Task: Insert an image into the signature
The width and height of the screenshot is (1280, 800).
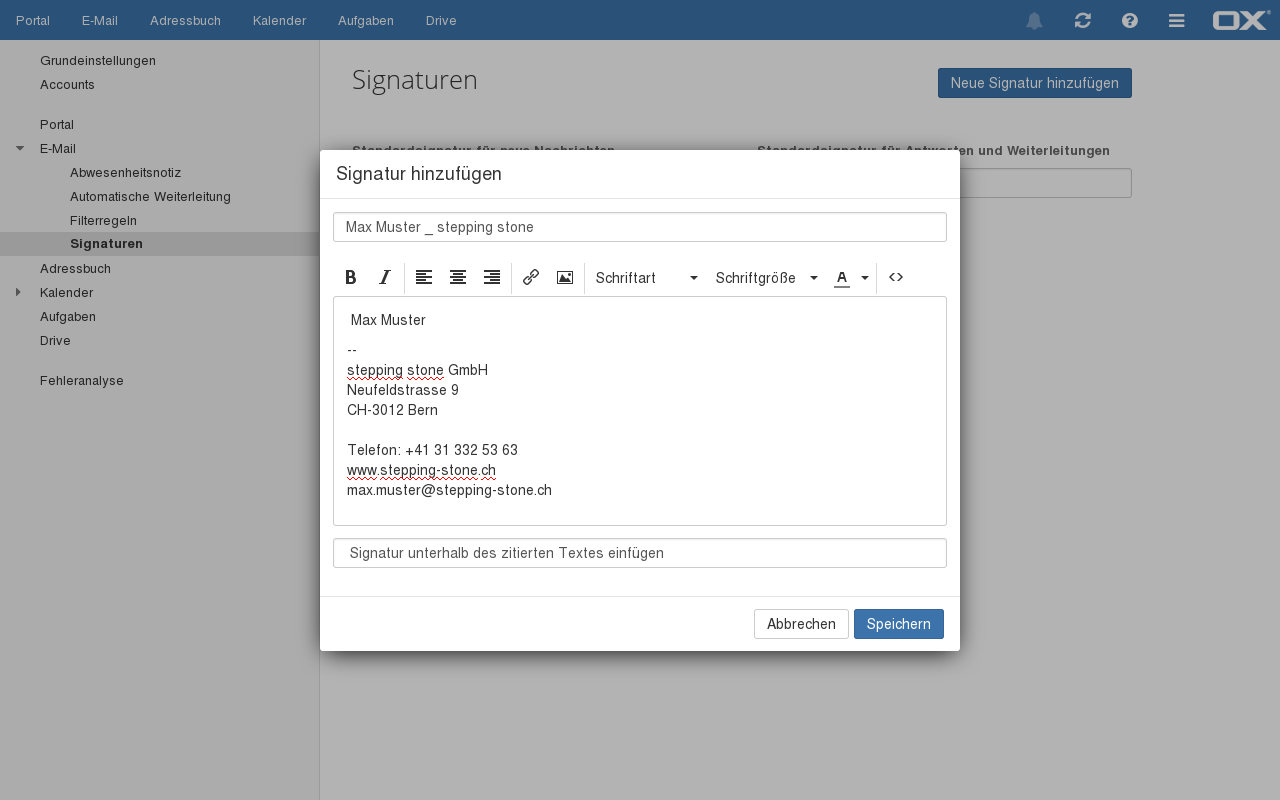Action: (565, 278)
